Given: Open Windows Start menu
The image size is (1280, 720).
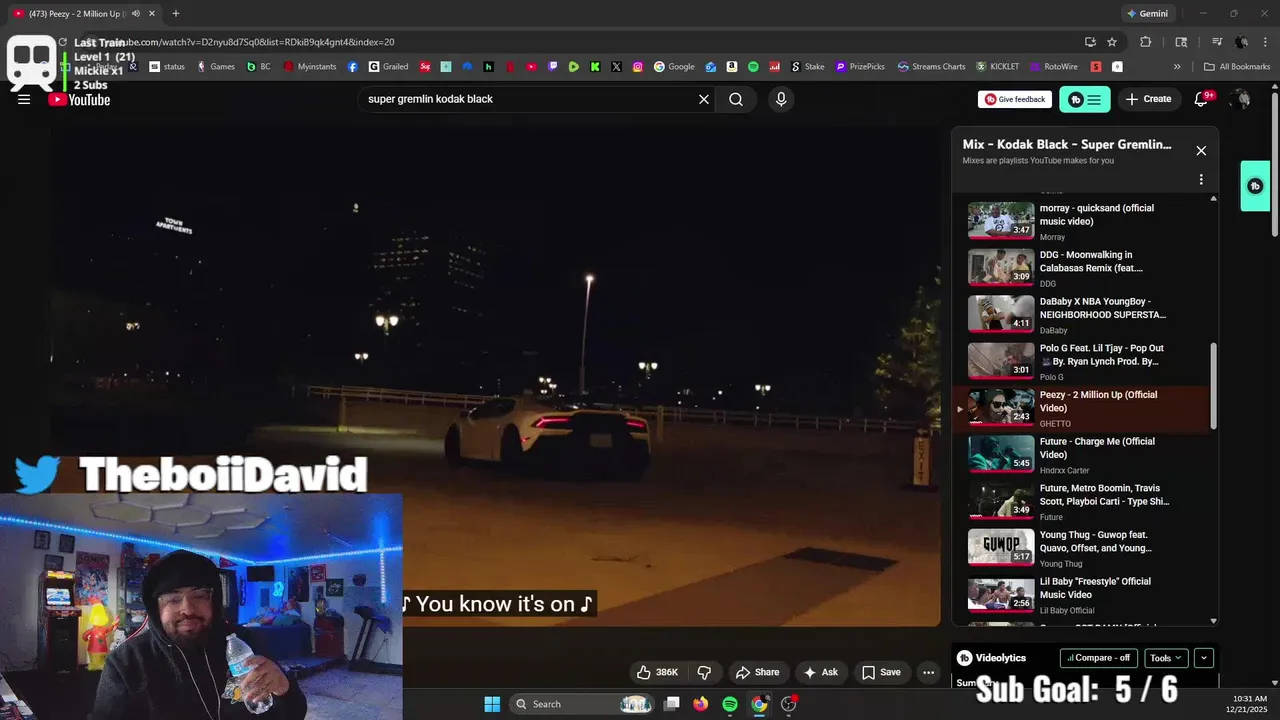Looking at the screenshot, I should click(492, 704).
